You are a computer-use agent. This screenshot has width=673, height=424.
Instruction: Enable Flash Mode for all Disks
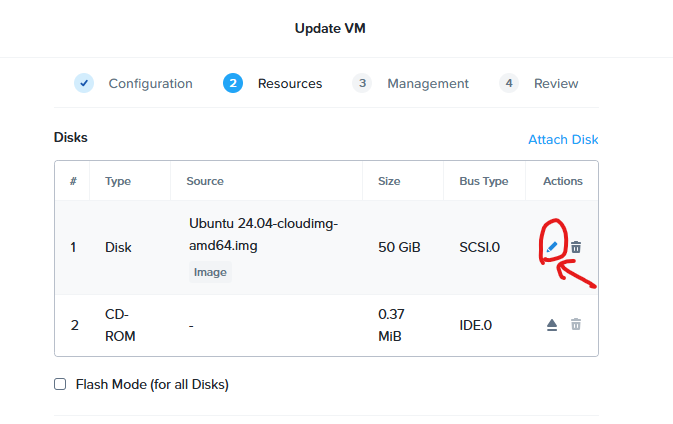[60, 384]
